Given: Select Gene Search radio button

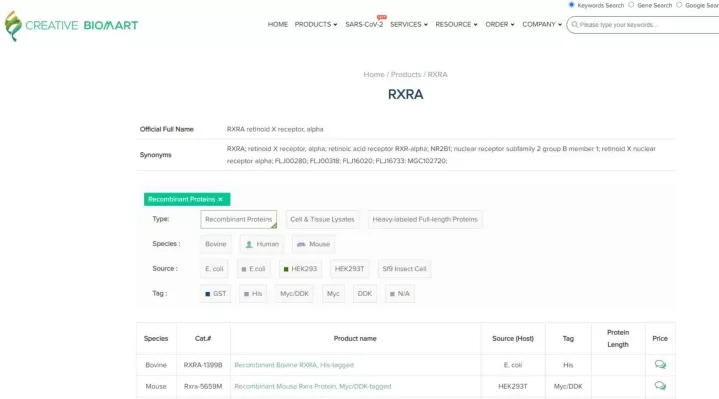Looking at the screenshot, I should coord(631,5).
